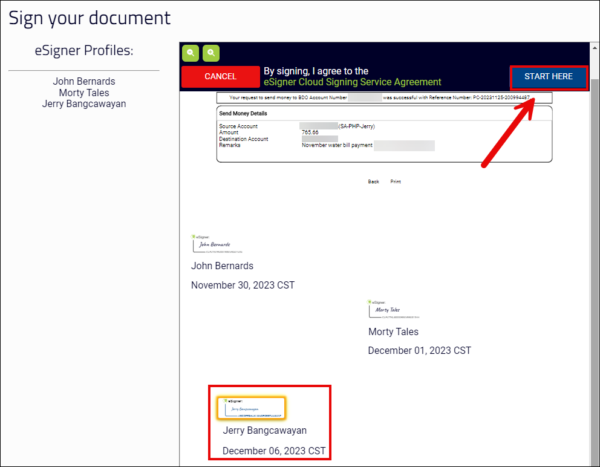The height and width of the screenshot is (467, 600).
Task: Click the right green magnifier zoom icon
Action: (211, 53)
